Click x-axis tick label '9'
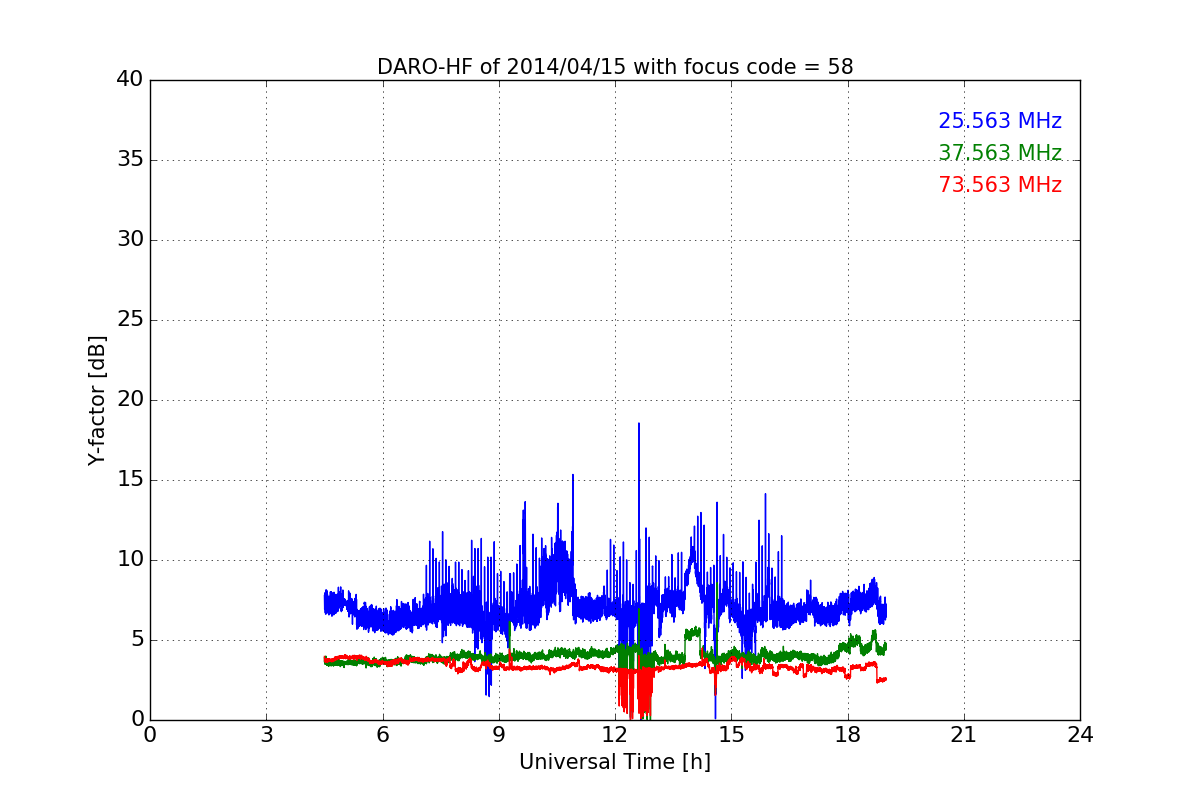This screenshot has width=1200, height=800. click(x=499, y=735)
